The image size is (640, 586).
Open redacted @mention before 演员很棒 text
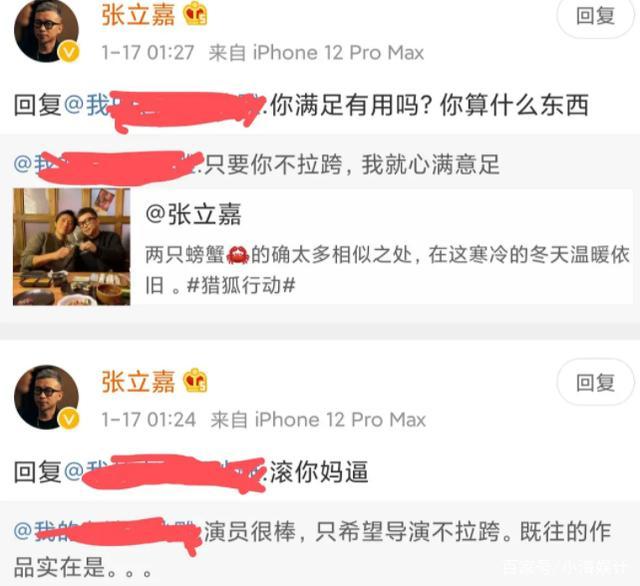coord(108,532)
